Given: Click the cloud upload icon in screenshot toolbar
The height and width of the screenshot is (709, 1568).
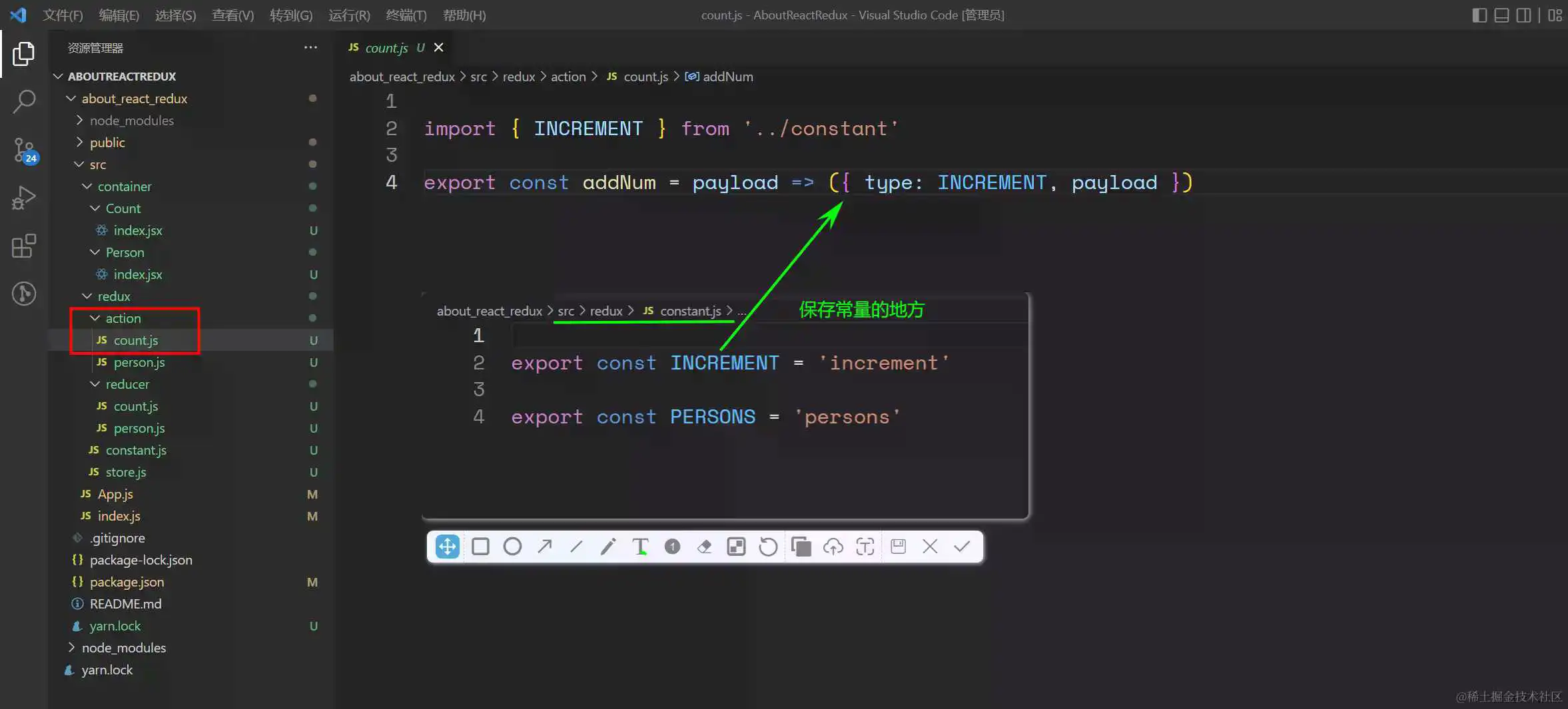Looking at the screenshot, I should click(x=833, y=547).
